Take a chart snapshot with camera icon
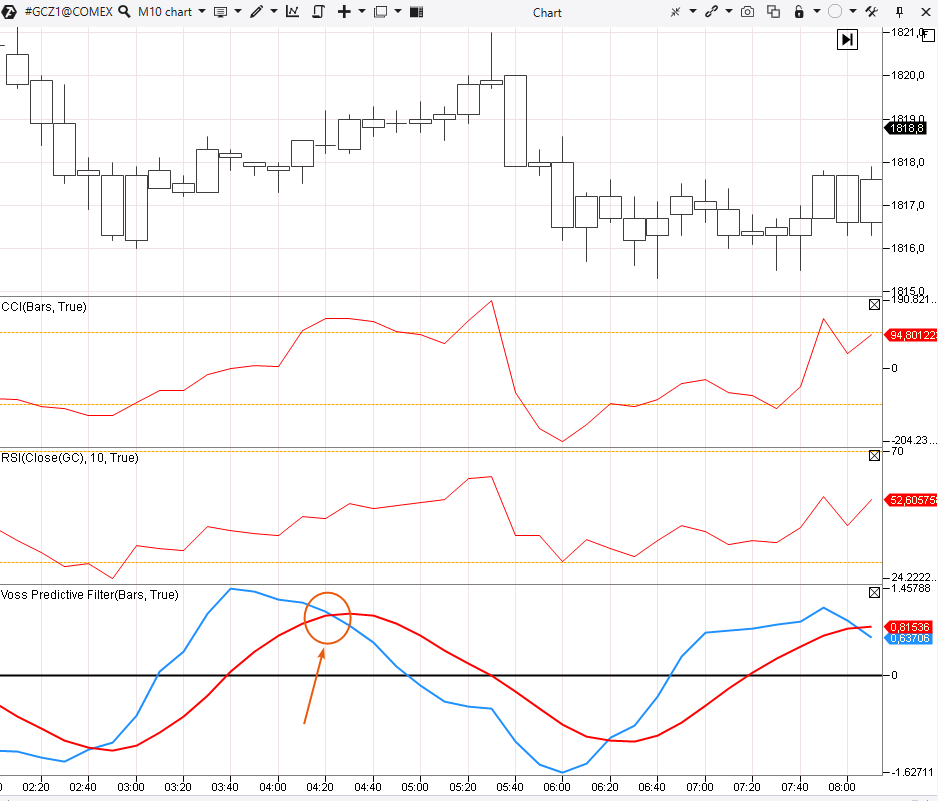 click(747, 12)
